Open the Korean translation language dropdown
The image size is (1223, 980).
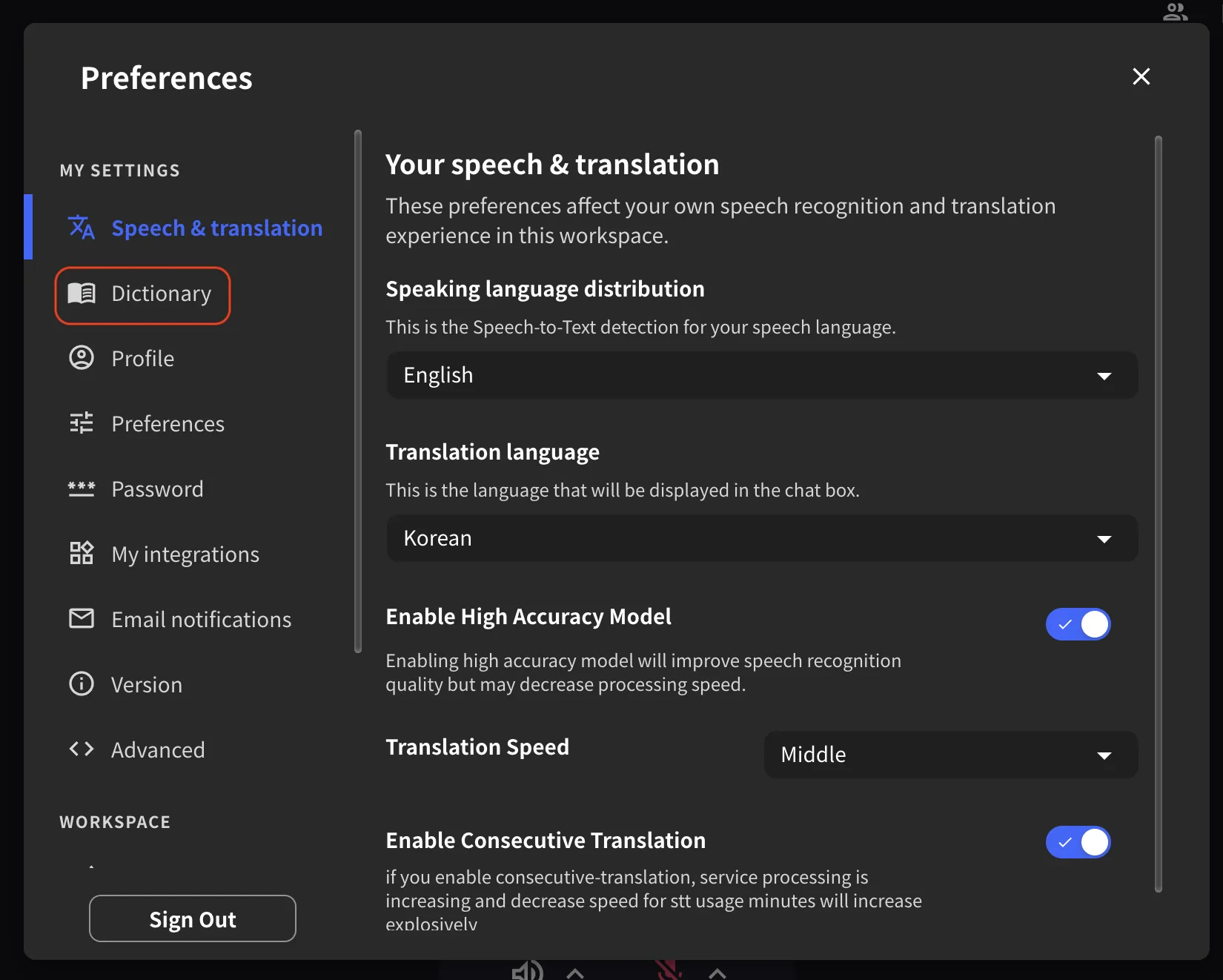click(x=762, y=538)
